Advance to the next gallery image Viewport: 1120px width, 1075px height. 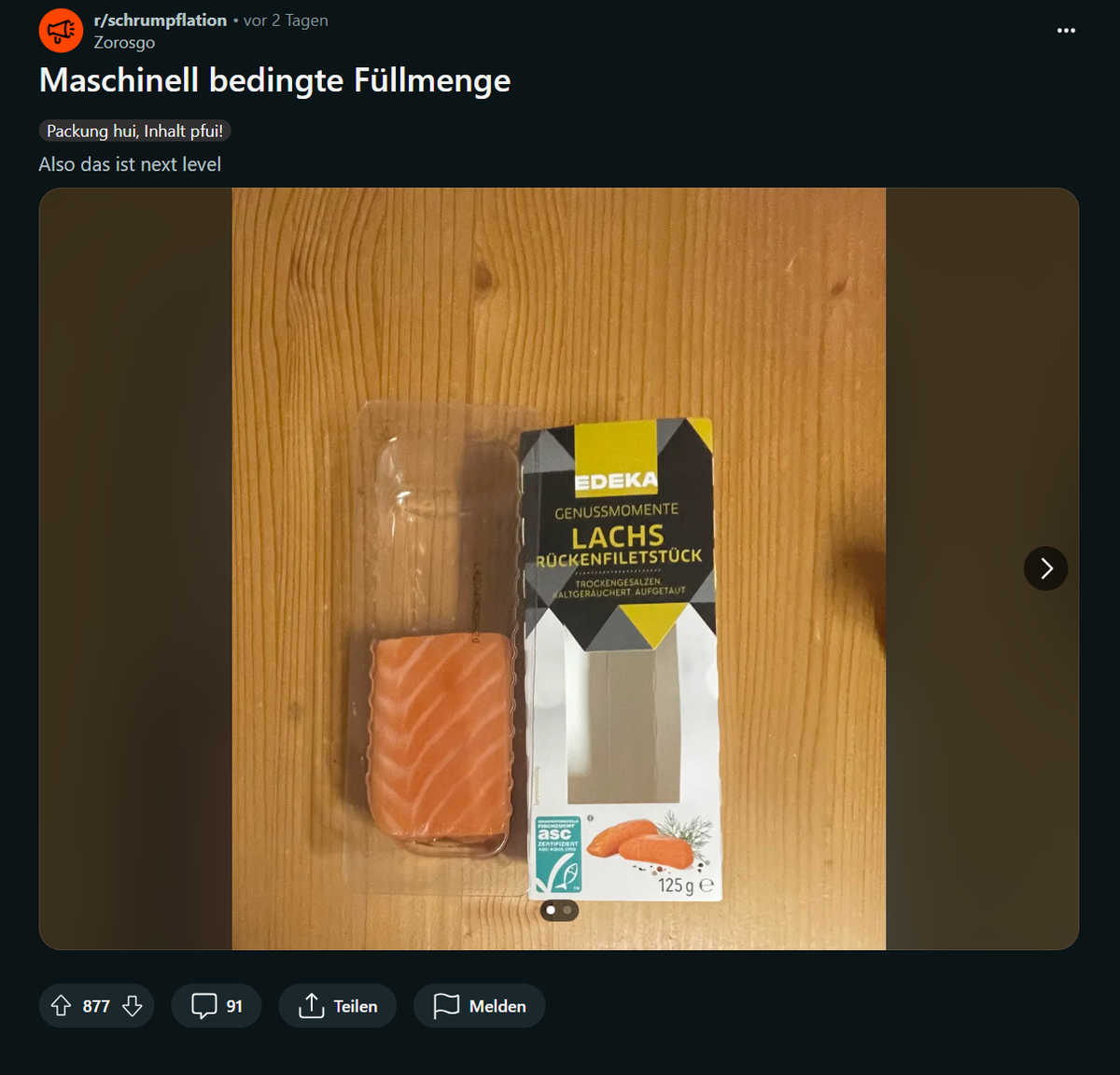(1046, 568)
